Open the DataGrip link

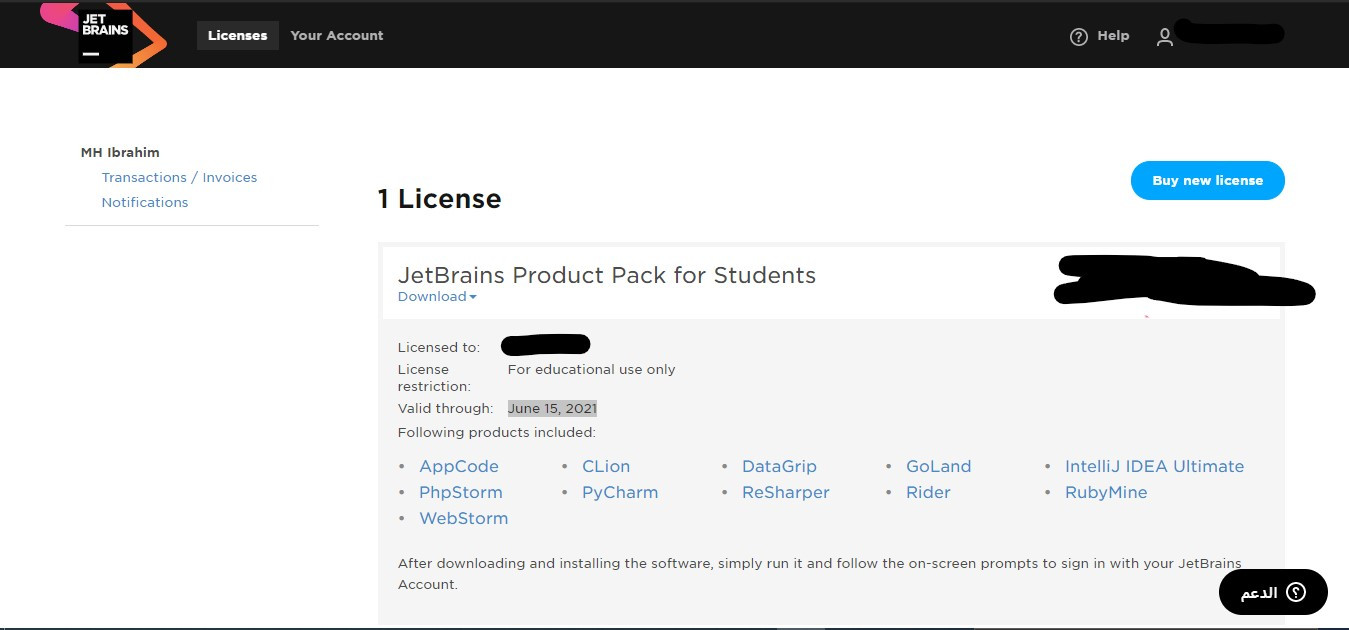coord(779,466)
